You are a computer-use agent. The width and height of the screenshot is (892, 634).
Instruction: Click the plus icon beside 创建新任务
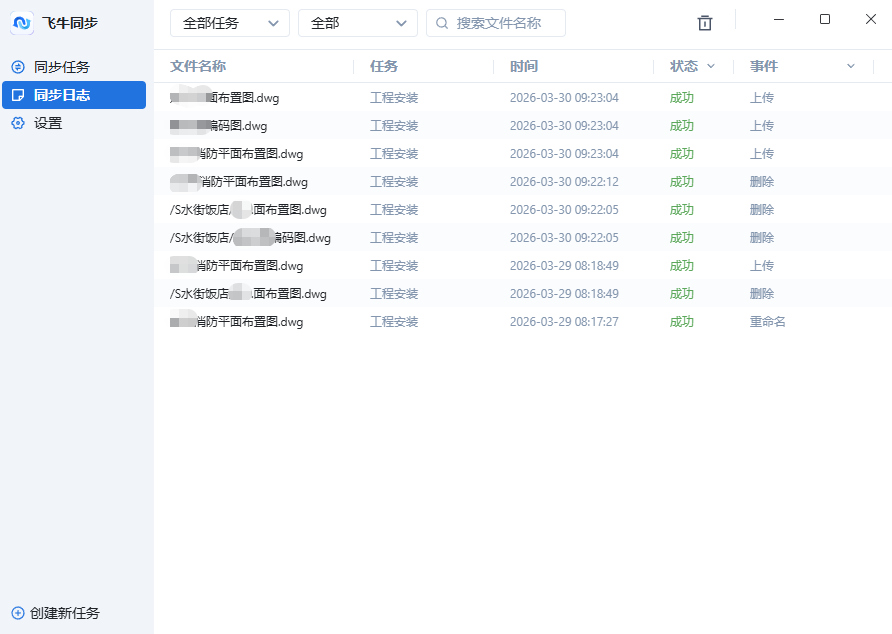(x=18, y=613)
